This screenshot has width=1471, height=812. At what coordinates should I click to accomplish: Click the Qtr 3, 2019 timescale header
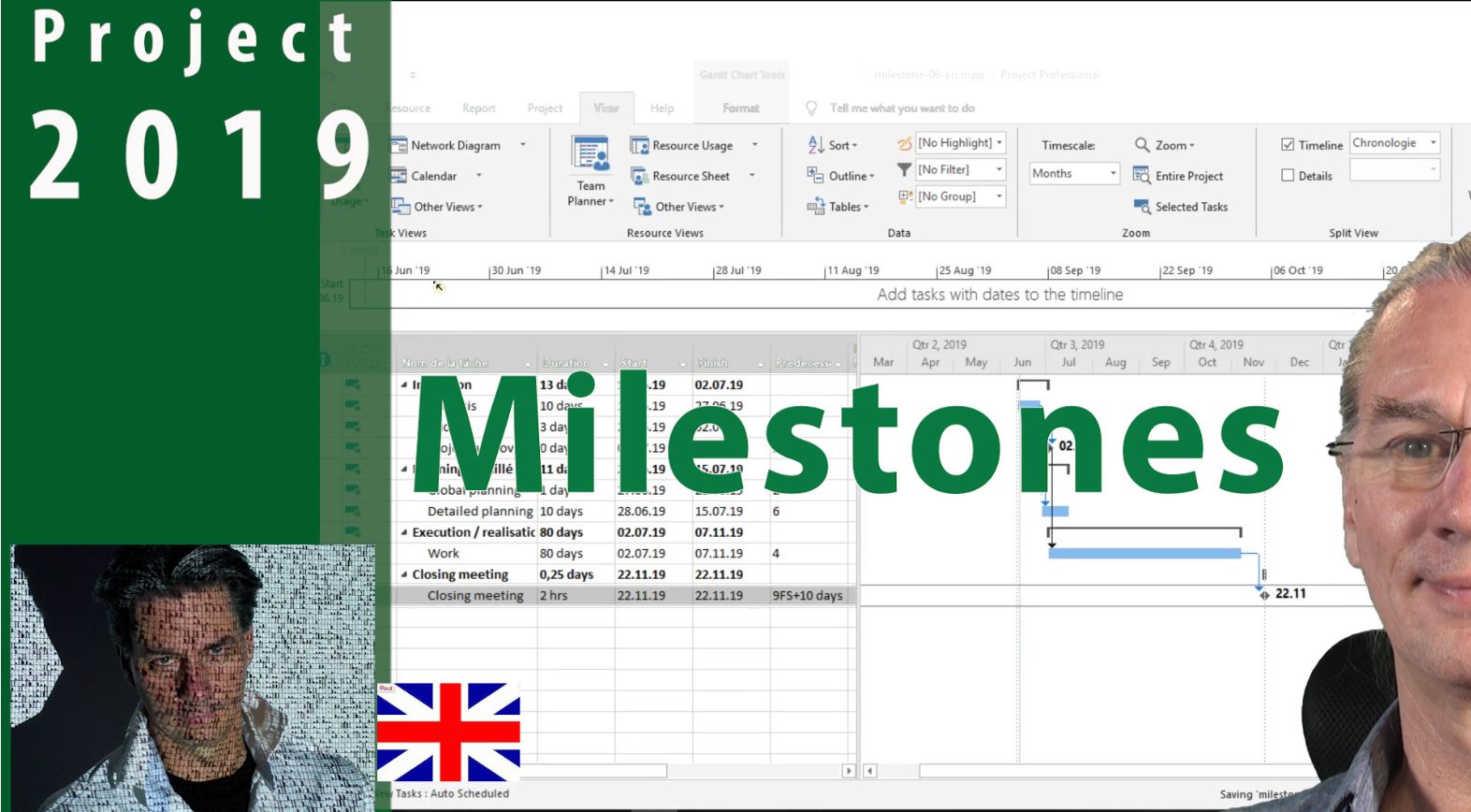click(x=1077, y=344)
